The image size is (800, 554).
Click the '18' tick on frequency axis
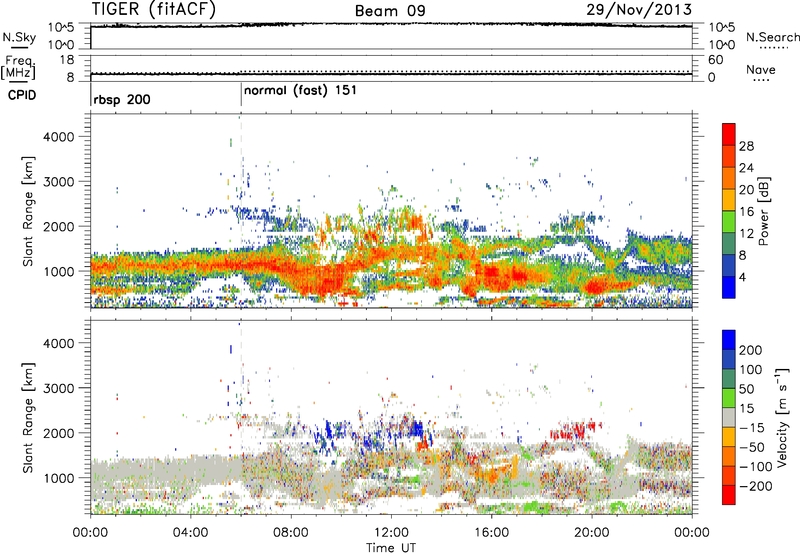[x=67, y=60]
